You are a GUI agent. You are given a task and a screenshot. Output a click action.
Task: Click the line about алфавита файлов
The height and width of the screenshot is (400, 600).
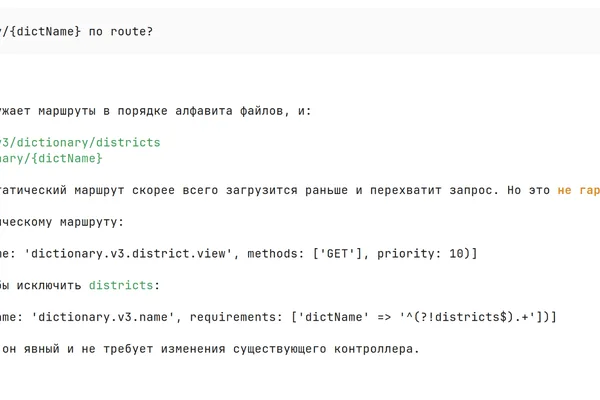coord(156,111)
